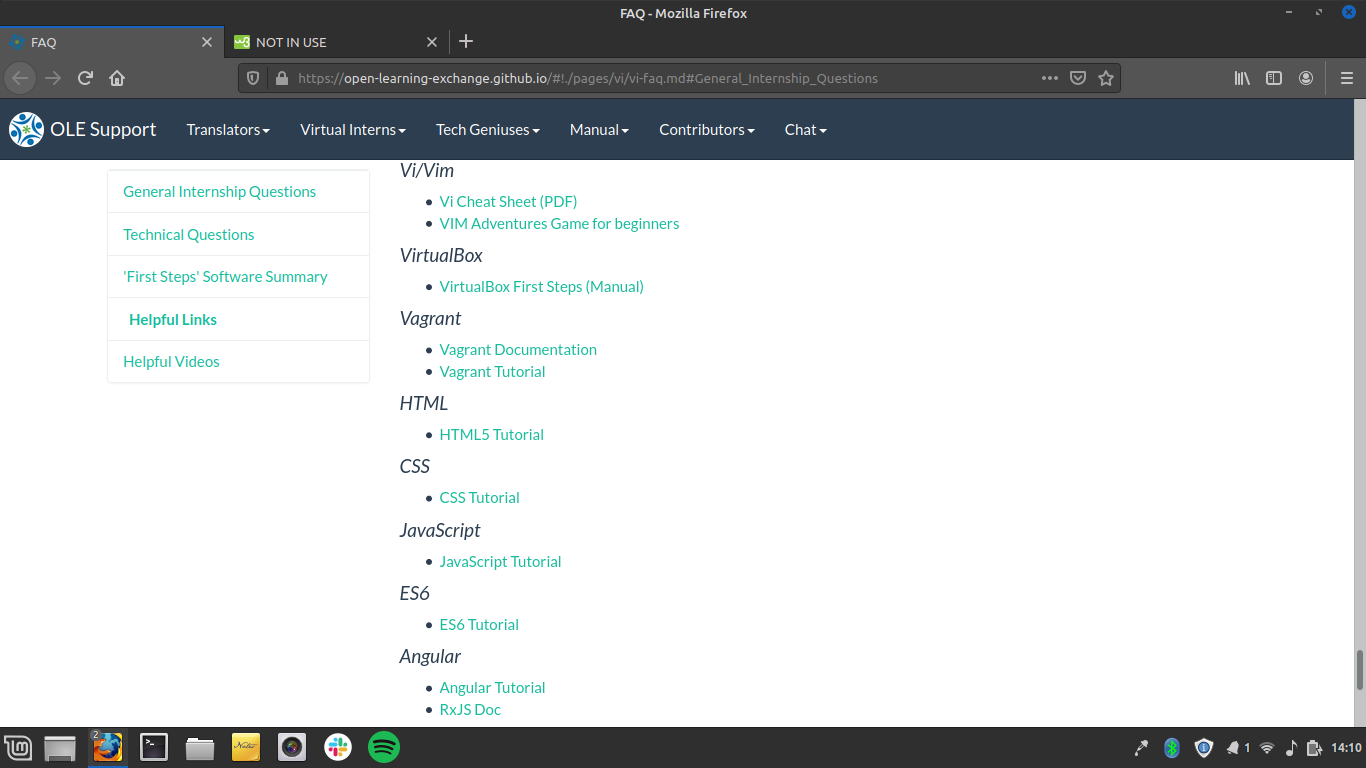The image size is (1366, 768).
Task: Open 'First Steps' Software Summary sidebar item
Action: point(225,276)
